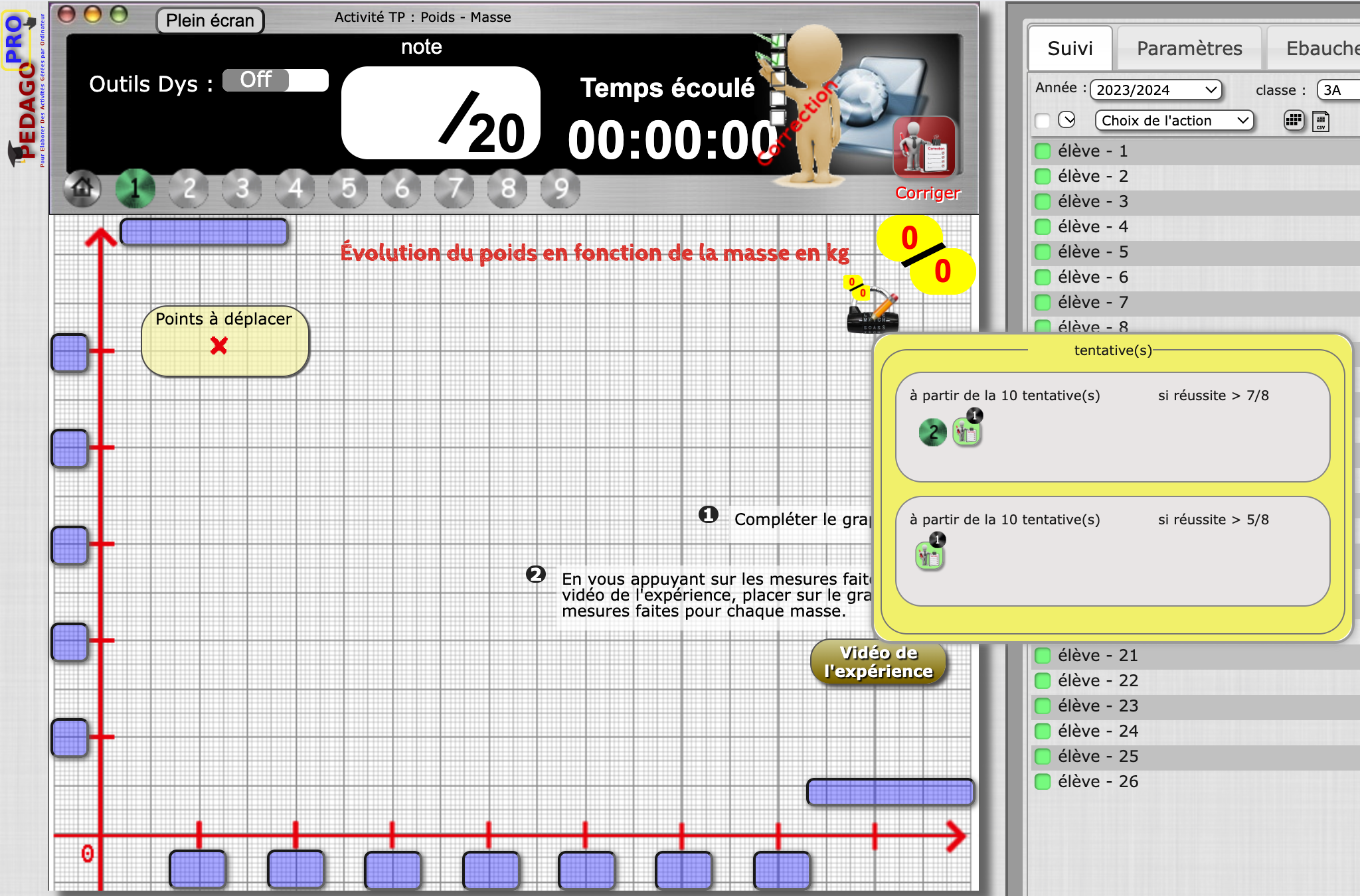
Task: Toggle the Outils Dys Off switch
Action: 275,80
